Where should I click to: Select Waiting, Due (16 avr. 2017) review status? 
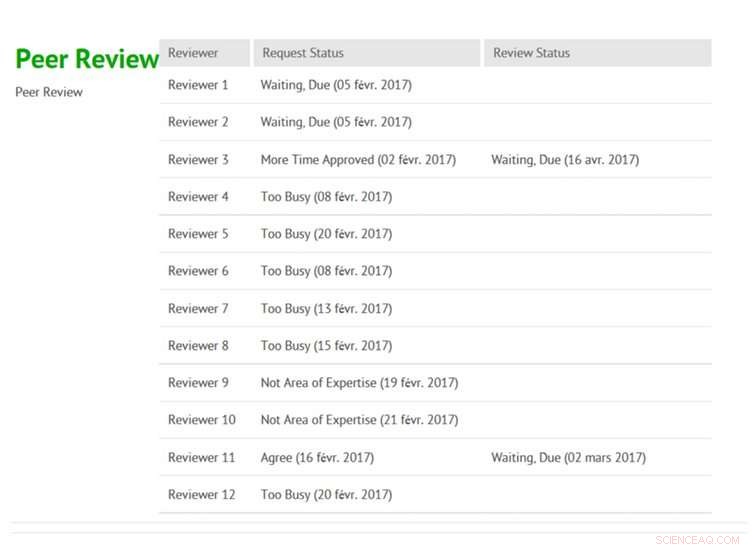565,160
